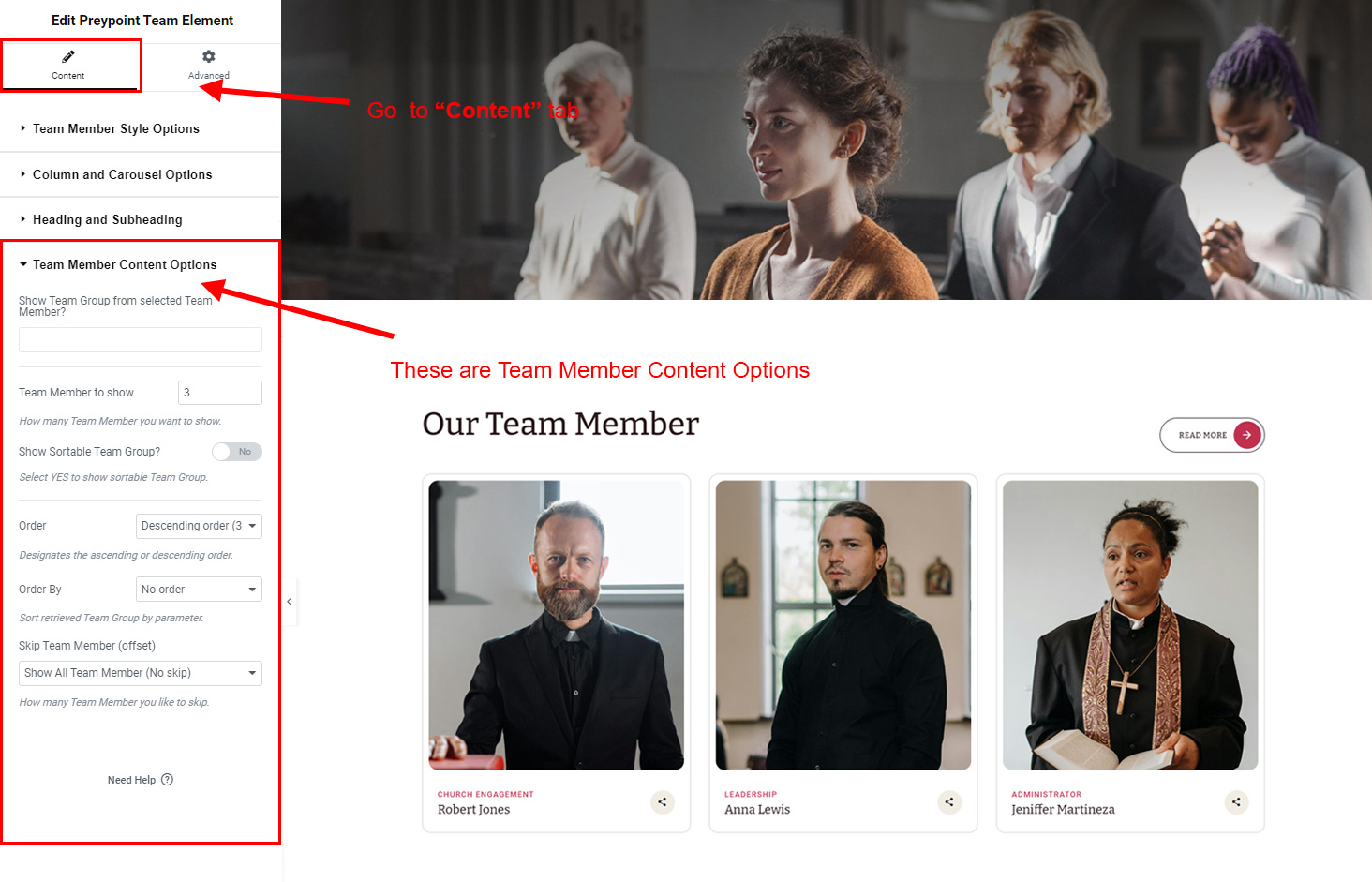Open Skip Team Member offset dropdown
1372x882 pixels.
coord(141,673)
